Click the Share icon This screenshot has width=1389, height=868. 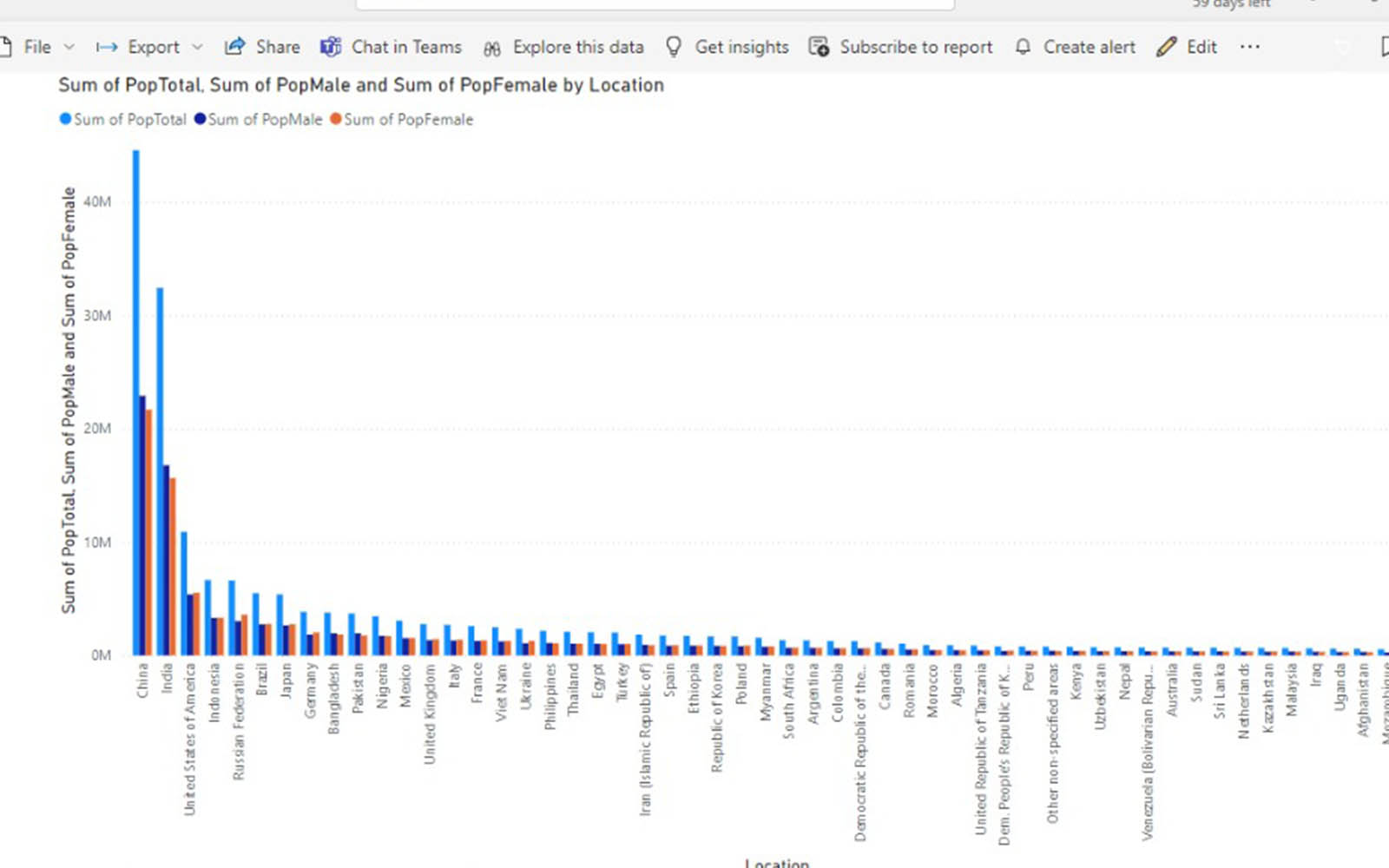pos(234,47)
